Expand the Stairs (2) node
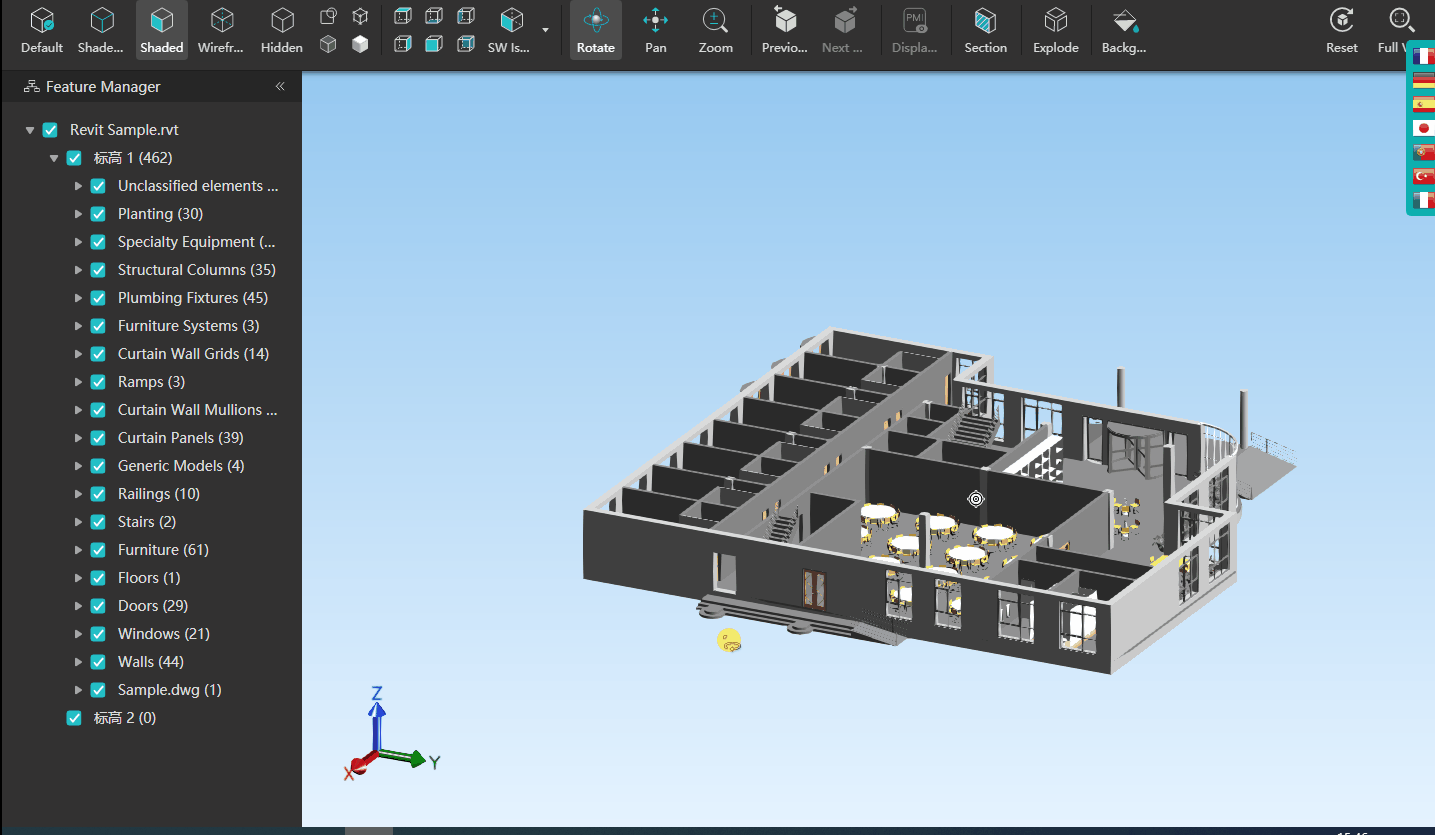Viewport: 1435px width, 835px height. click(78, 522)
